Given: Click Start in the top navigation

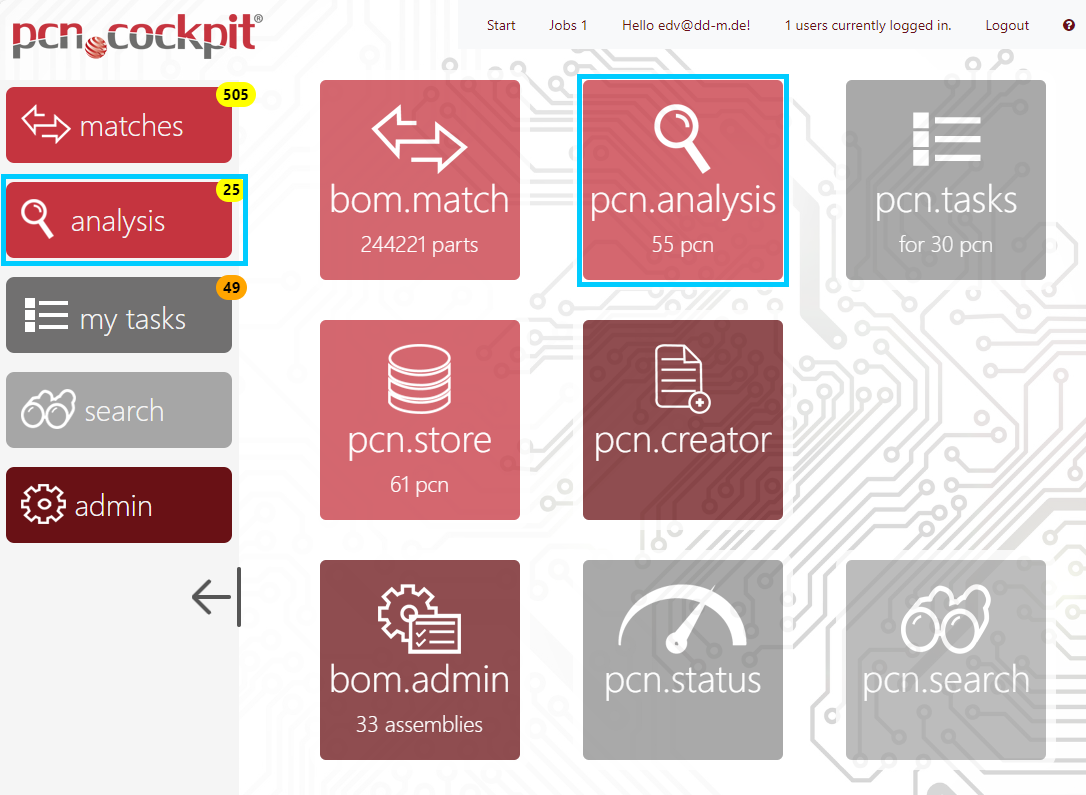Looking at the screenshot, I should tap(501, 25).
